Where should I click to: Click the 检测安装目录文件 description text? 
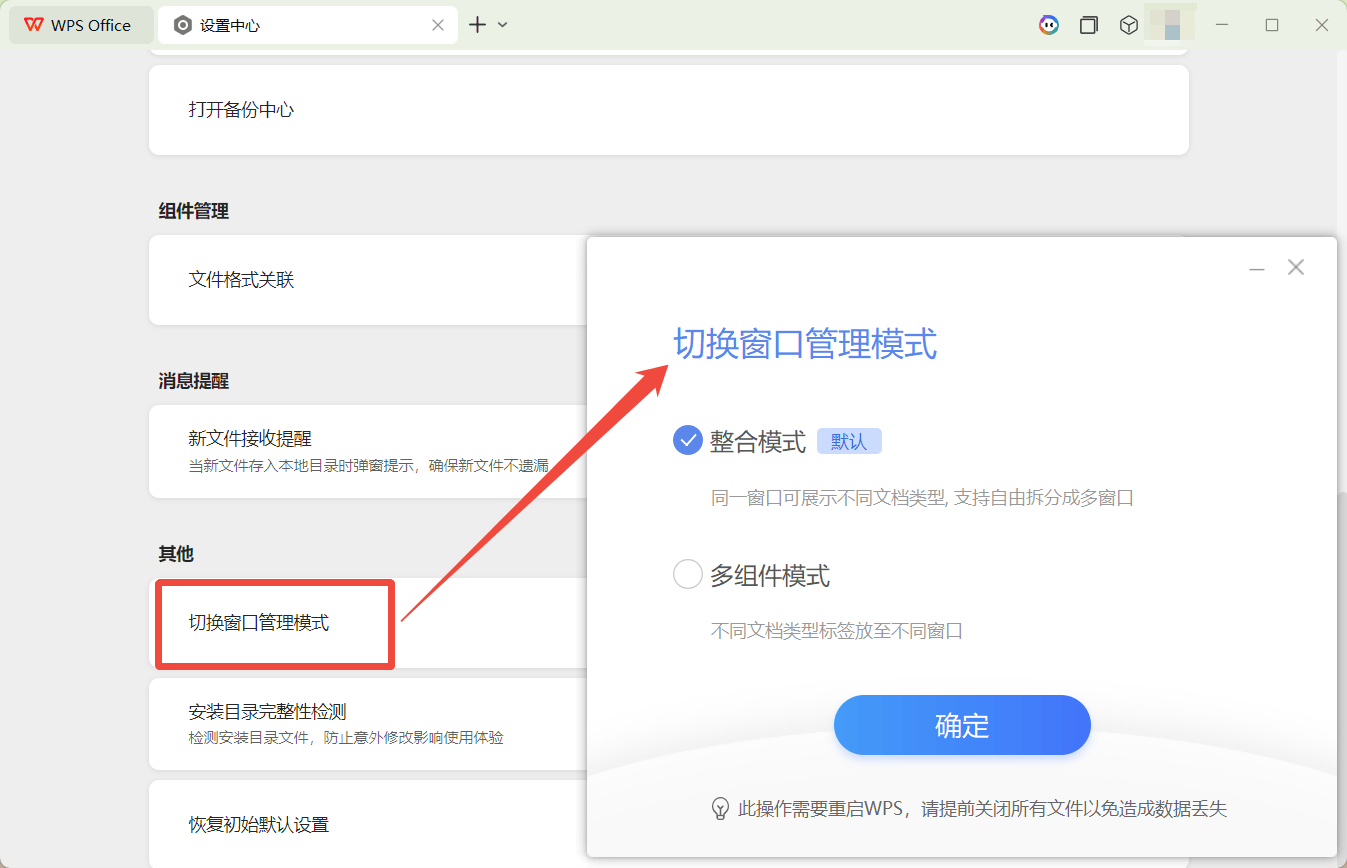coord(346,738)
